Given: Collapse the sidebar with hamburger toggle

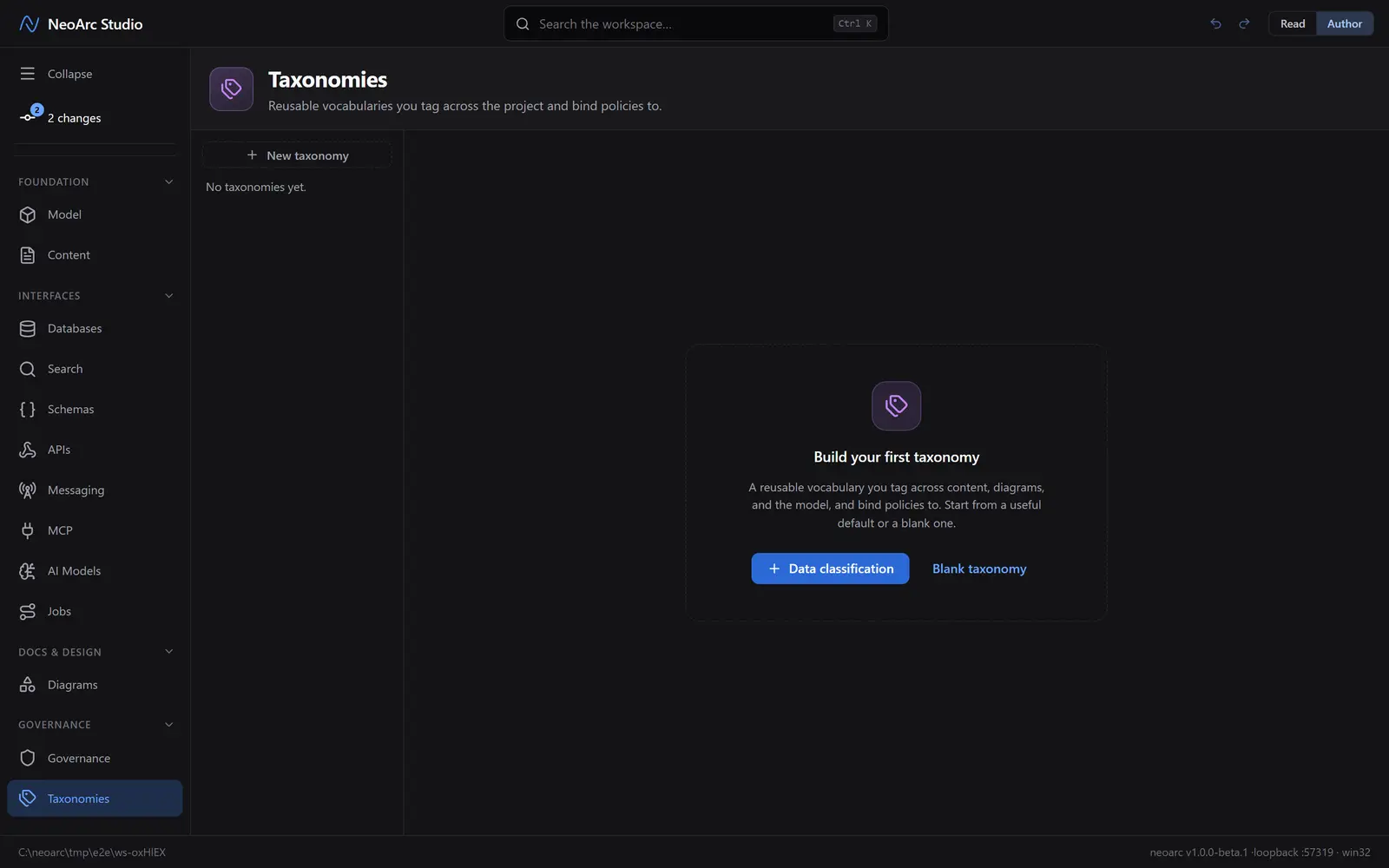Looking at the screenshot, I should (28, 74).
